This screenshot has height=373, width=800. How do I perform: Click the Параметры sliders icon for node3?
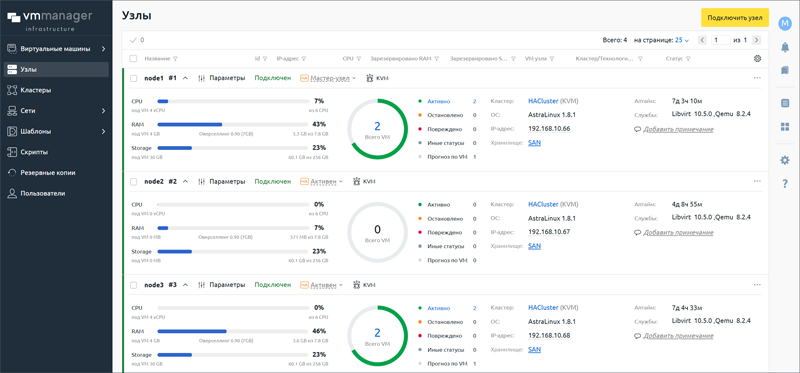click(202, 285)
